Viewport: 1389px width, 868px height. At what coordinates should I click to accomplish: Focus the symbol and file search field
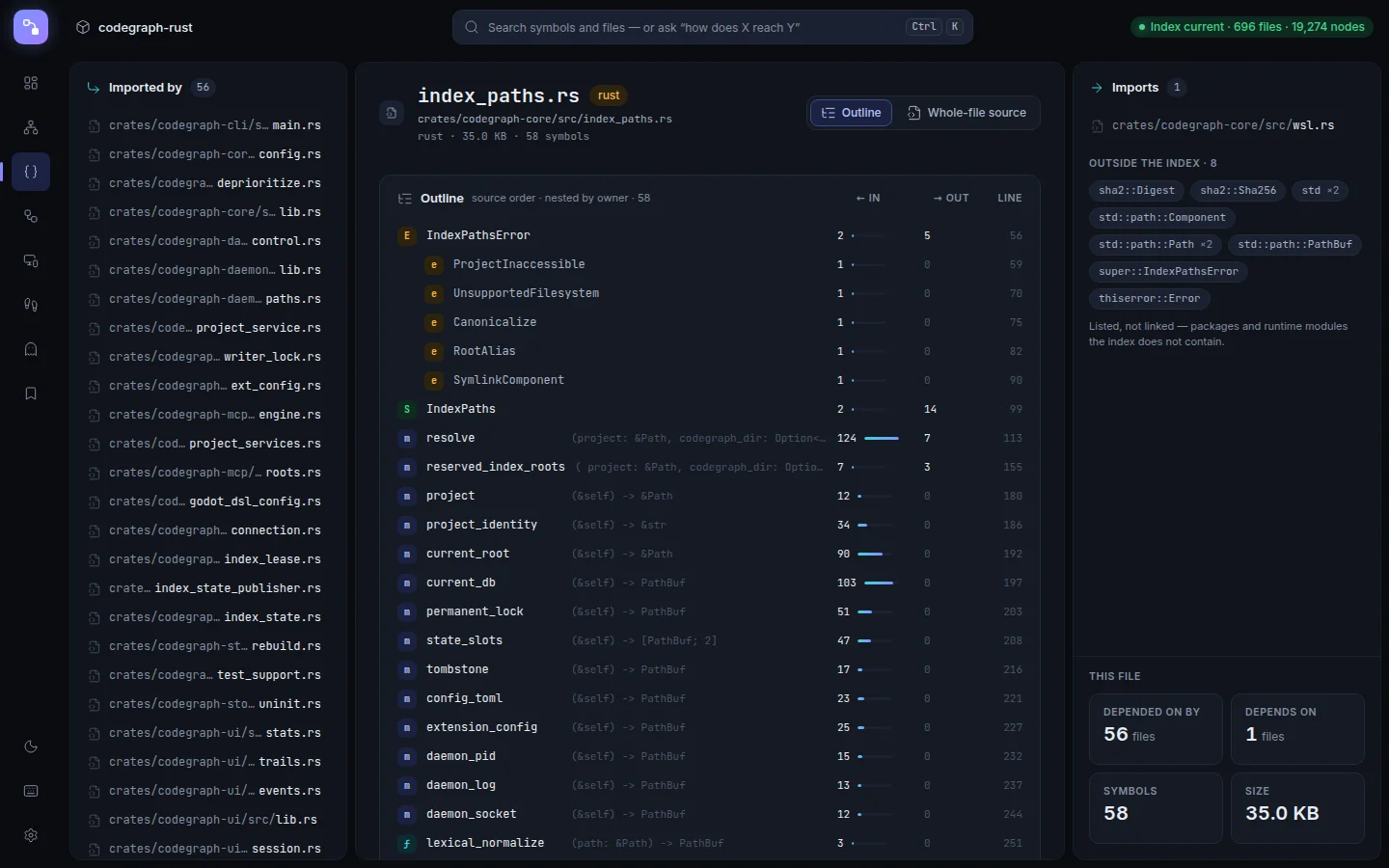(x=712, y=27)
